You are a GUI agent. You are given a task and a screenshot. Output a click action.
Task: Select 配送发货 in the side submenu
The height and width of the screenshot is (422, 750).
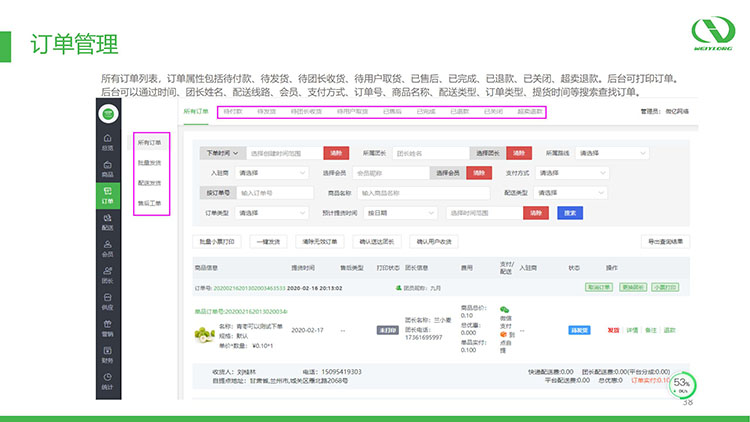tap(149, 183)
